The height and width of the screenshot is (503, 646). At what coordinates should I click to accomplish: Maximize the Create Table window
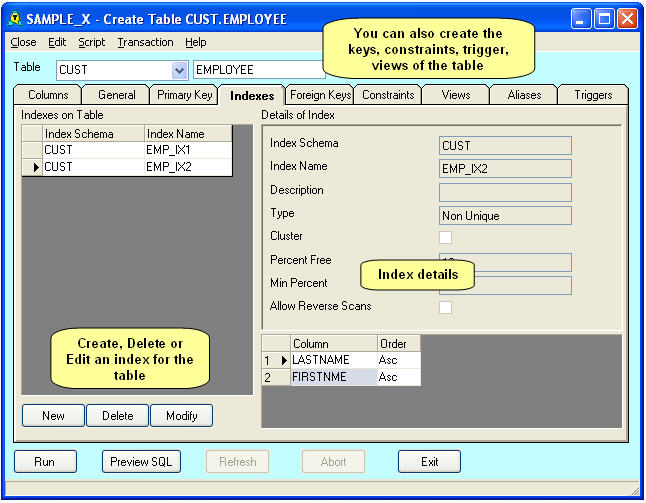click(604, 19)
